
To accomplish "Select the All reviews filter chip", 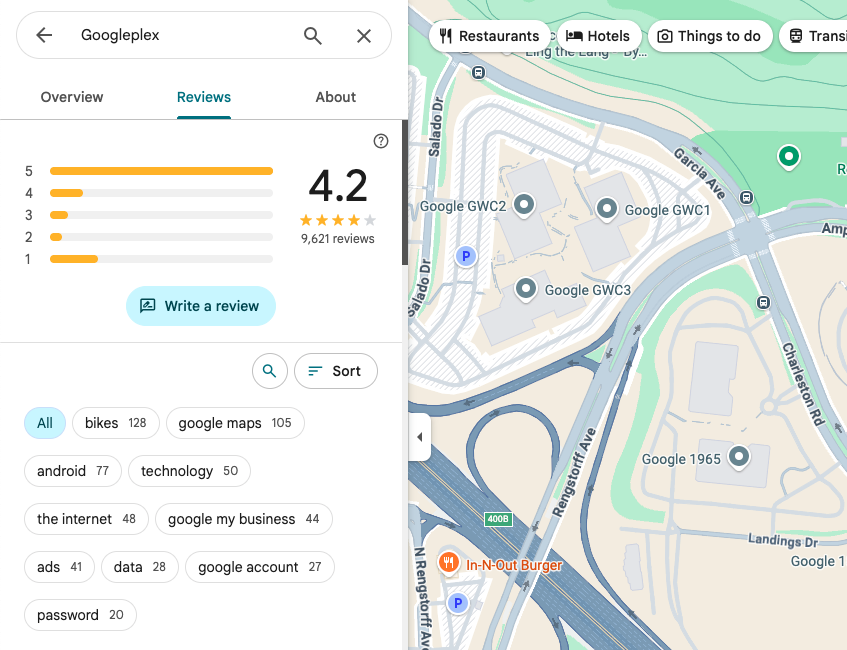I will click(x=45, y=423).
